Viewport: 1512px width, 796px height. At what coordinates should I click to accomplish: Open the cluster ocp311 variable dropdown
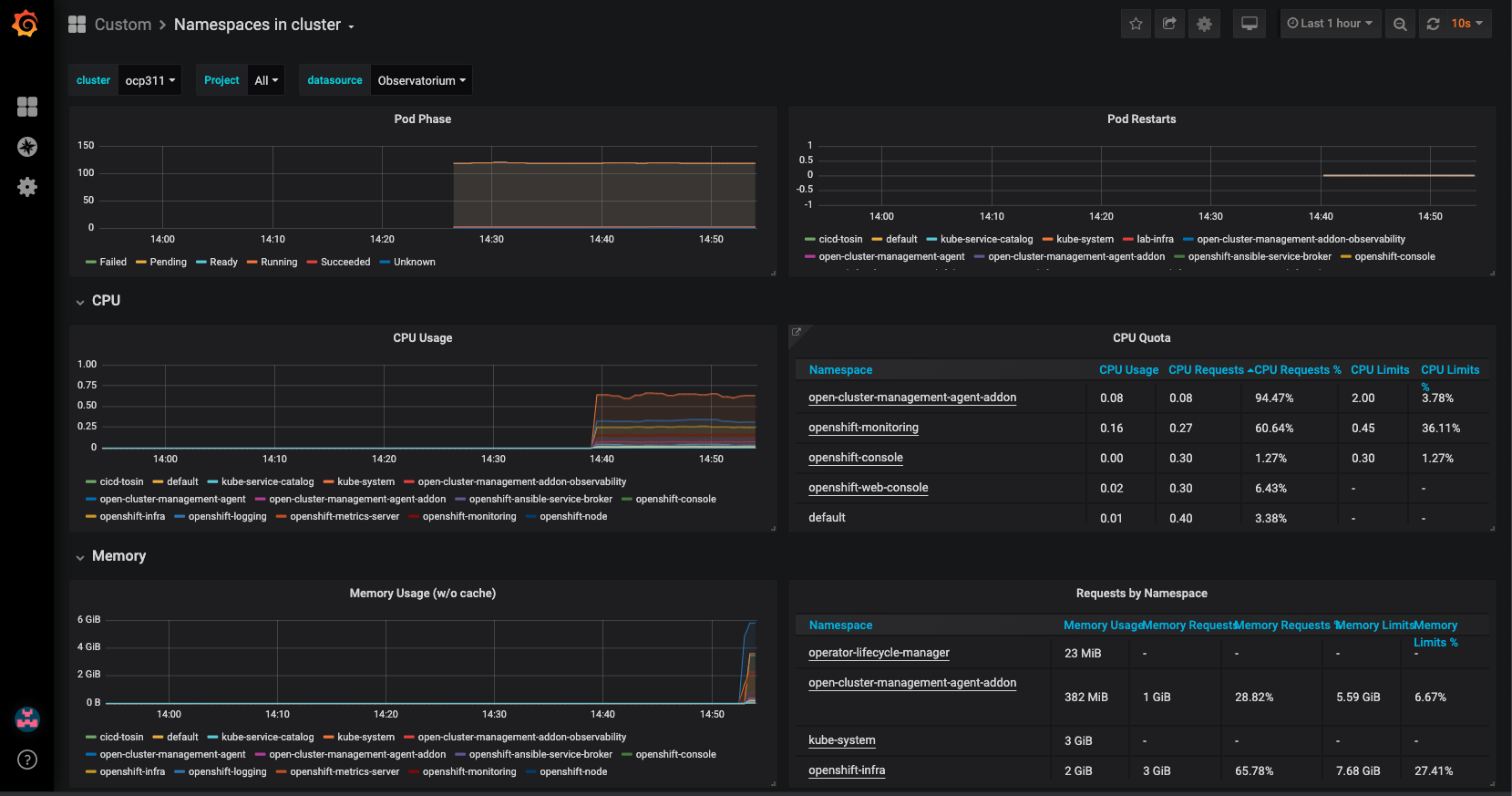[150, 80]
